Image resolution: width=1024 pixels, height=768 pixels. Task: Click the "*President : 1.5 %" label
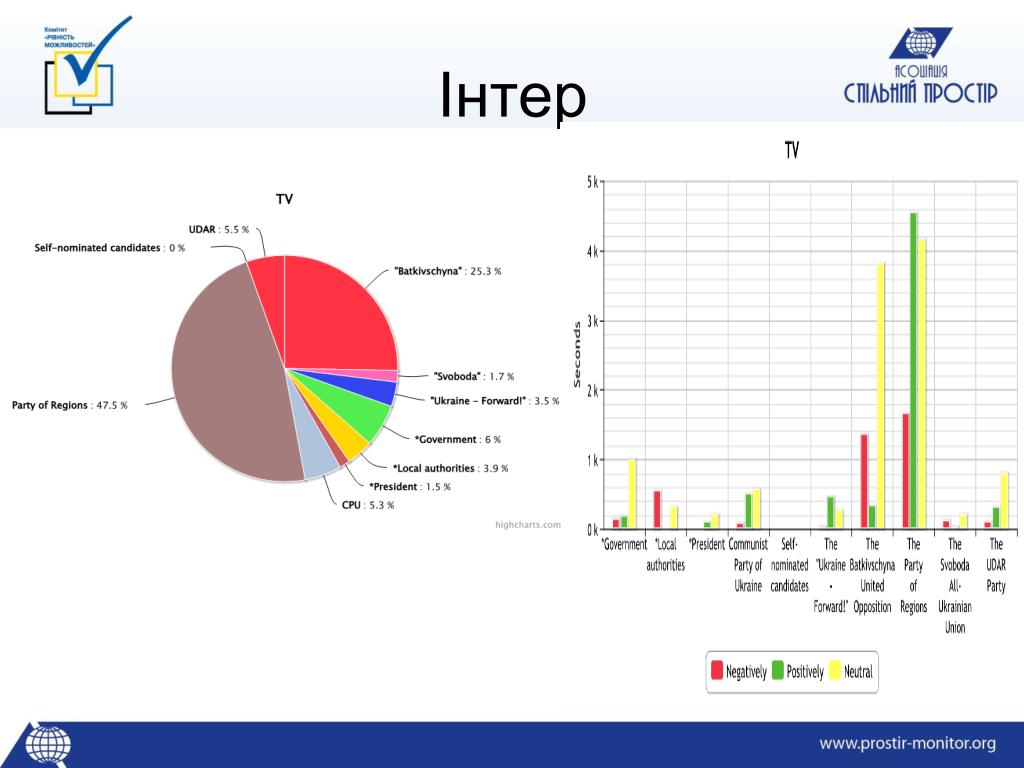pyautogui.click(x=409, y=486)
